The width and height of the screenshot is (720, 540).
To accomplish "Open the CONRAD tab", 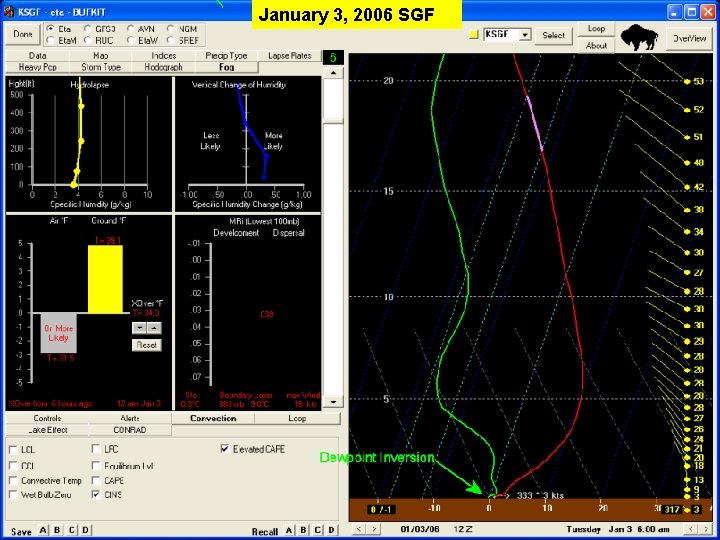I will click(130, 430).
